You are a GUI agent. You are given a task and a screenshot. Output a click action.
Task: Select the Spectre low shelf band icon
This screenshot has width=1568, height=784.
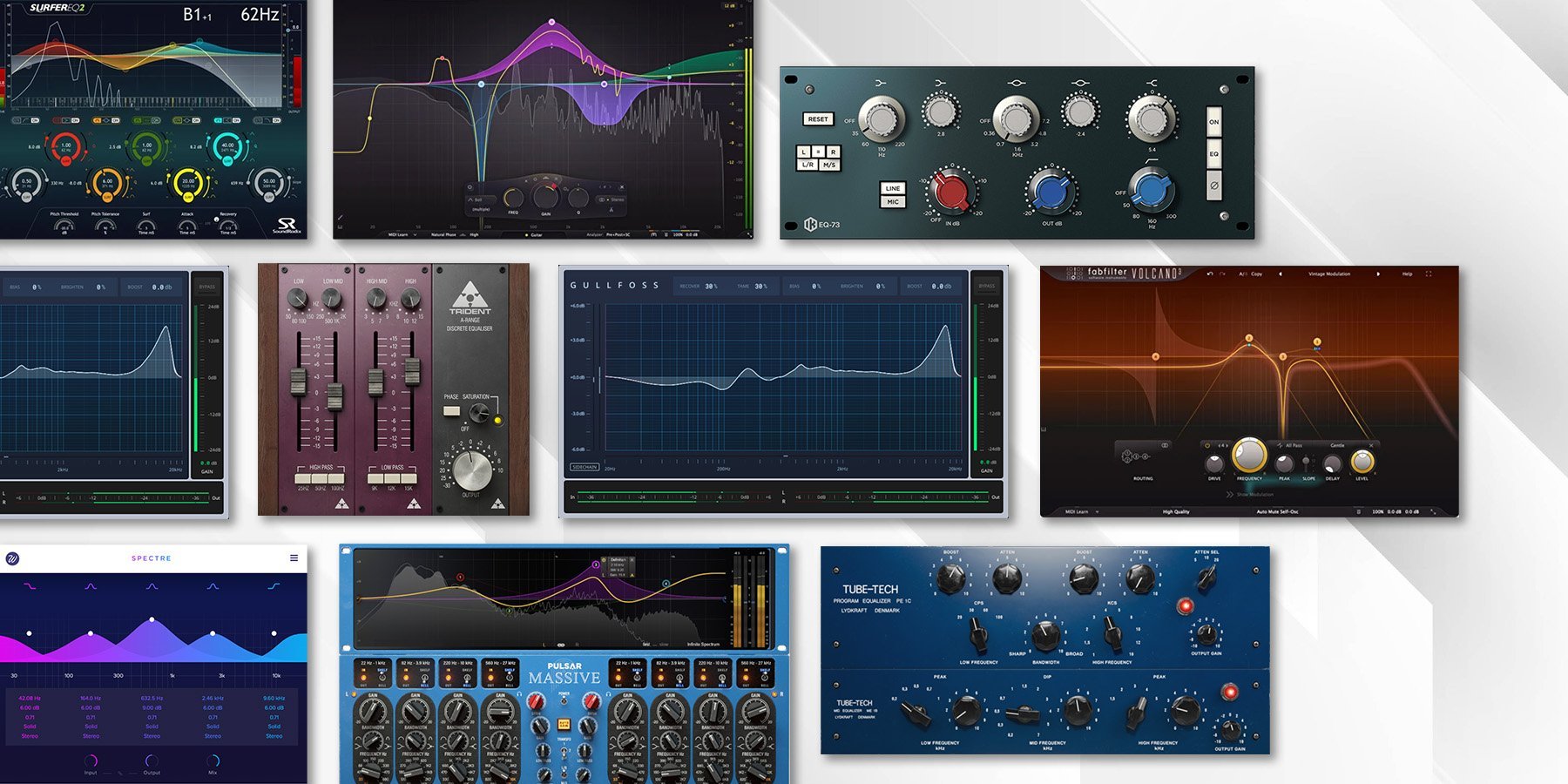point(30,586)
